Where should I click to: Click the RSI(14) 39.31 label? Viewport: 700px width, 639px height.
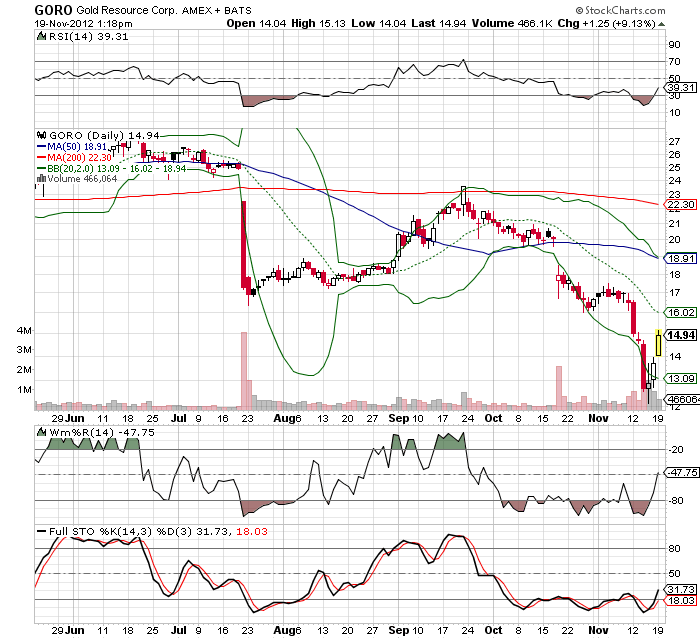tap(88, 37)
